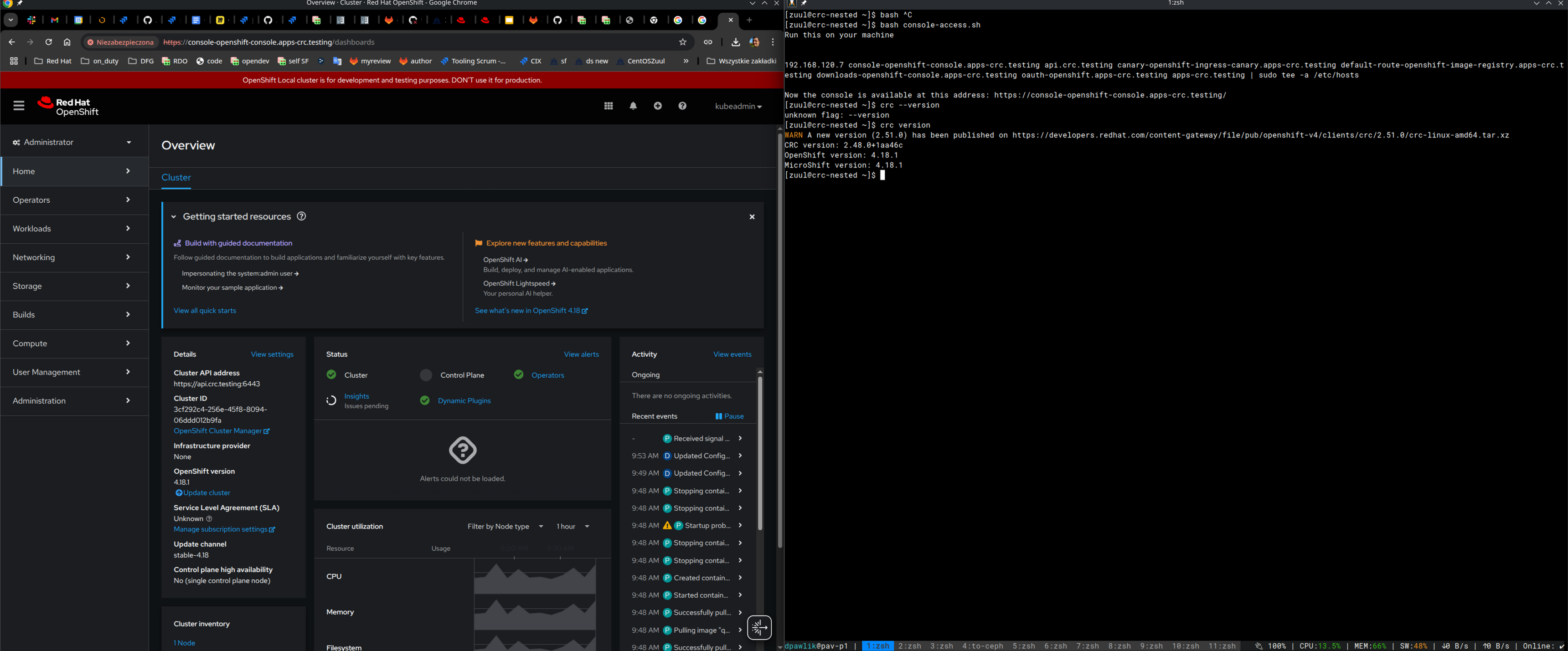
Task: Open the 1 hour time range dropdown
Action: (572, 526)
